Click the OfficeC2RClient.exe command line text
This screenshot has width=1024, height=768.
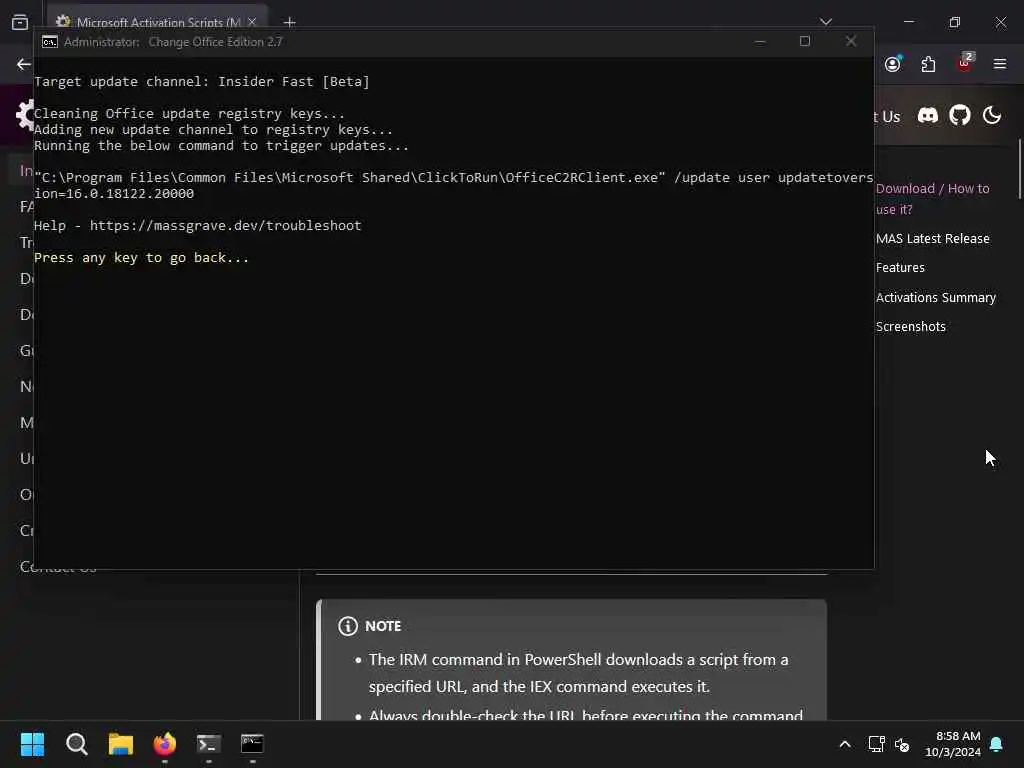pyautogui.click(x=453, y=185)
